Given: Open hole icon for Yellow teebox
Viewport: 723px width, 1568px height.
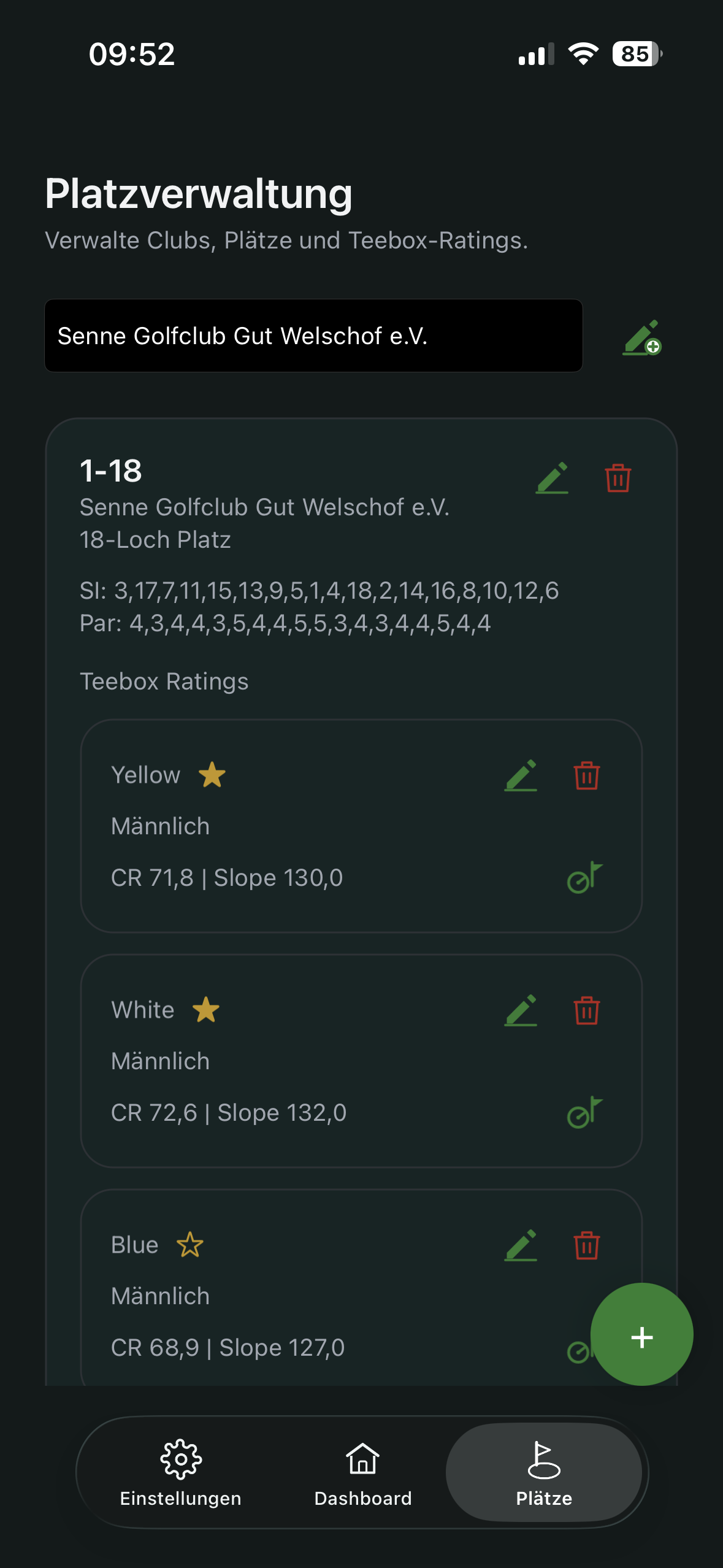Looking at the screenshot, I should point(584,877).
